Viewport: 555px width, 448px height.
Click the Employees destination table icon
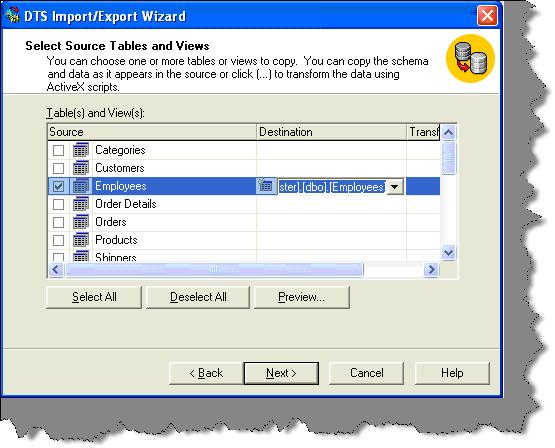tap(265, 186)
